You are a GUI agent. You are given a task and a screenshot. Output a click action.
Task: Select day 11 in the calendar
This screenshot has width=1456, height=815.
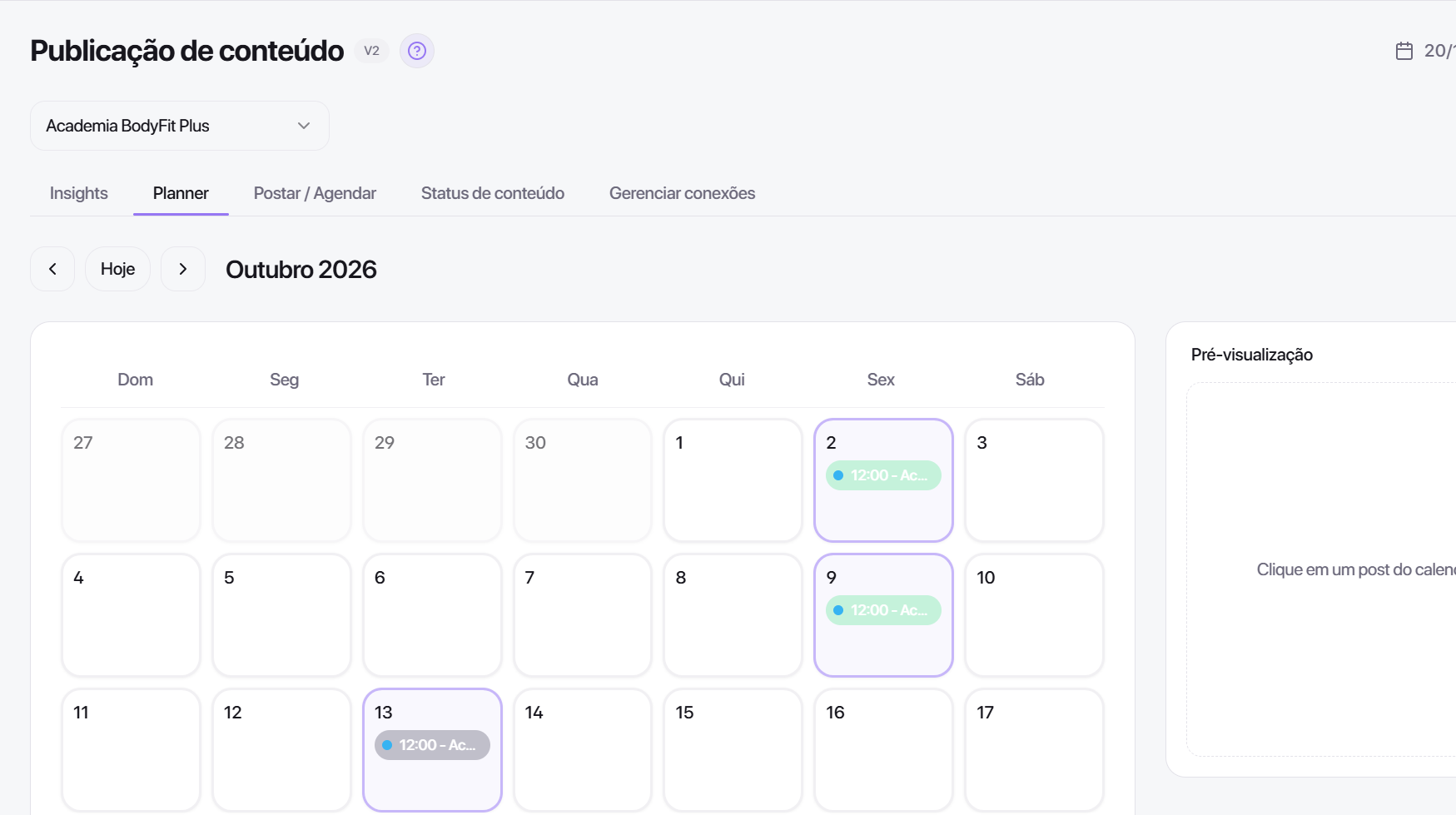click(x=131, y=750)
